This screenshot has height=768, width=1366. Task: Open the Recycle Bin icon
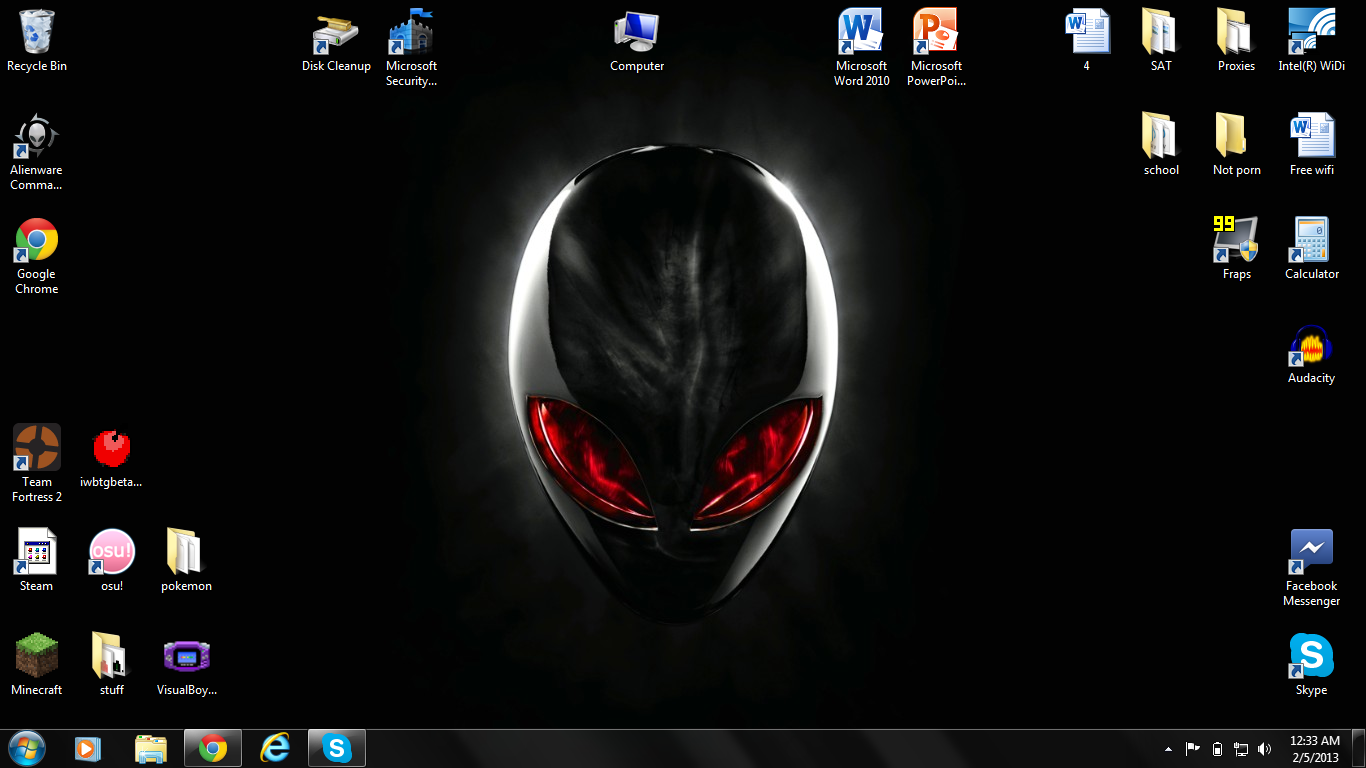[x=37, y=33]
